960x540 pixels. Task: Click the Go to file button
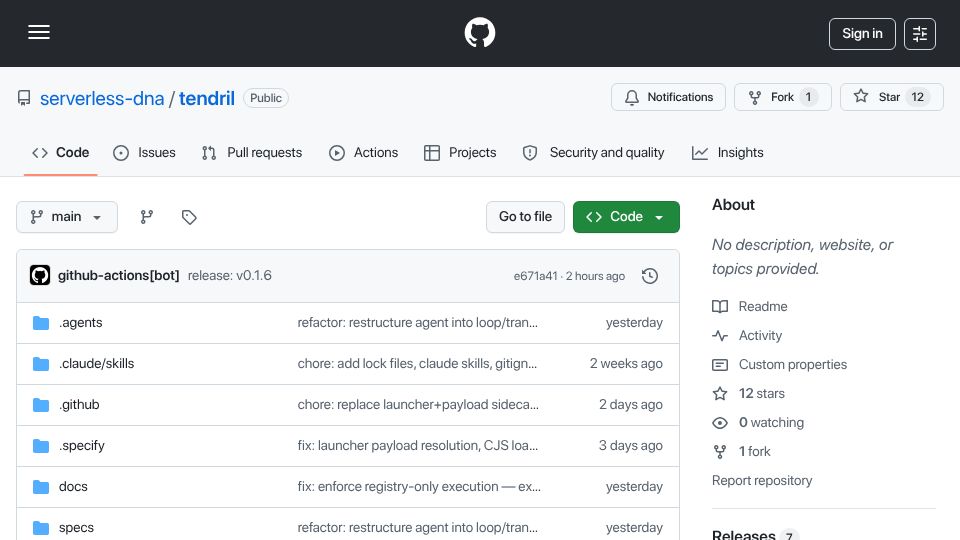pos(525,217)
